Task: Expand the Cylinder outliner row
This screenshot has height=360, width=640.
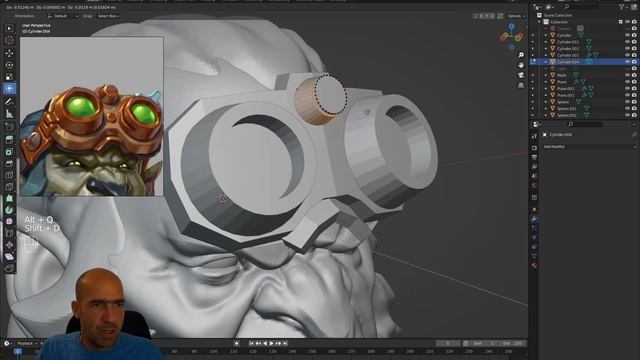Action: (x=546, y=35)
